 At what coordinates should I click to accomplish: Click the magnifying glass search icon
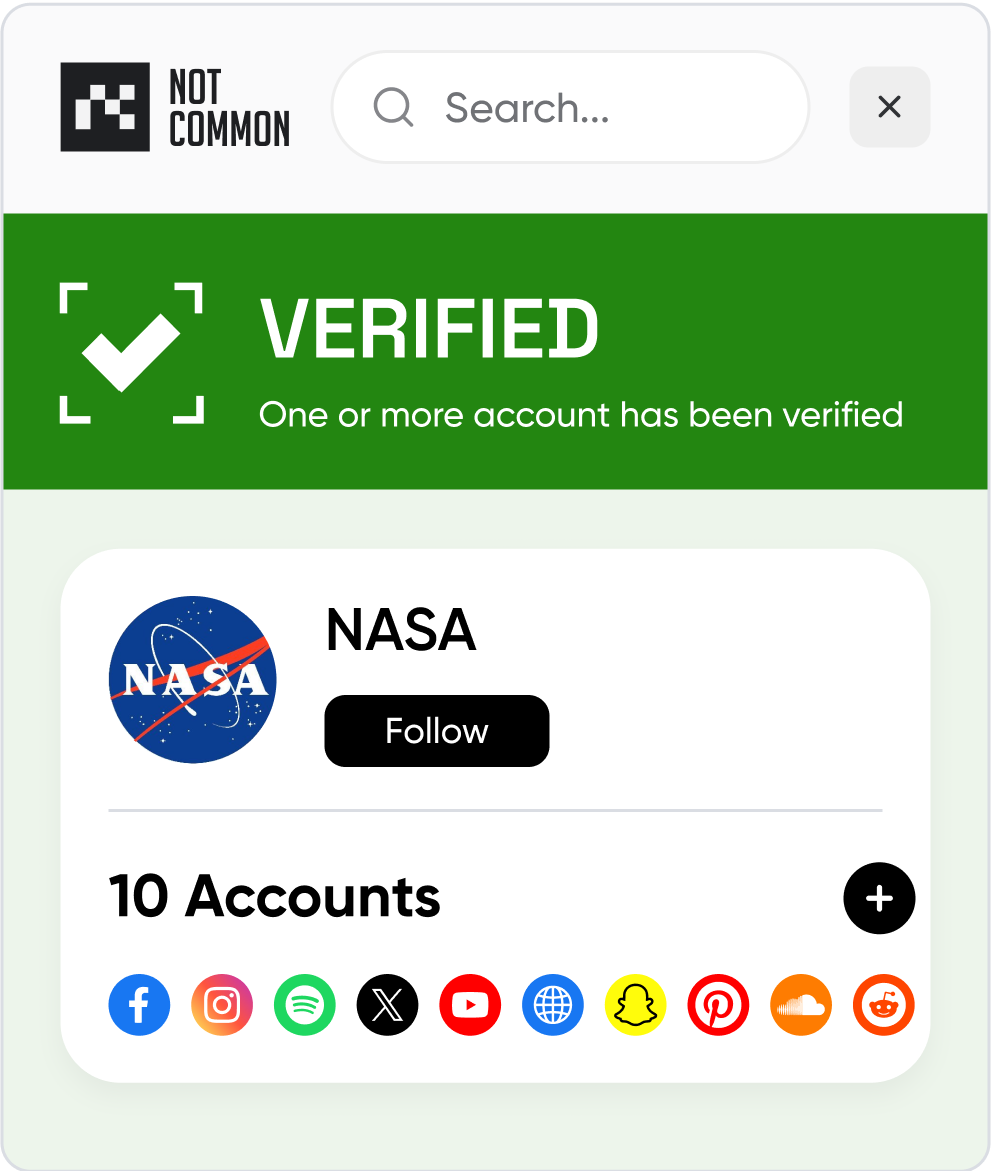pyautogui.click(x=394, y=107)
